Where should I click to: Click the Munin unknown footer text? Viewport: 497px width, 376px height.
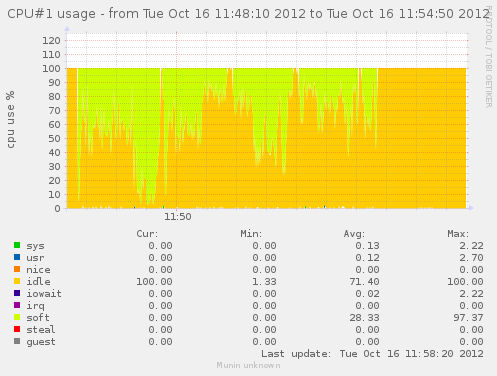[248, 365]
